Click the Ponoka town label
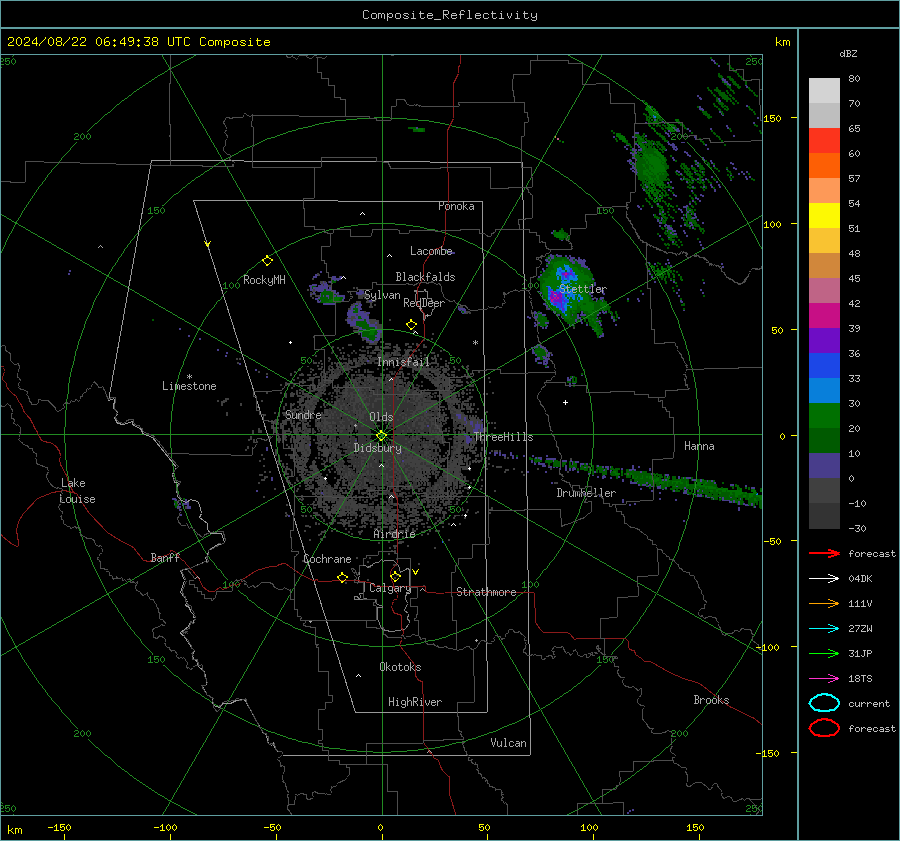The image size is (900, 841). (x=456, y=206)
